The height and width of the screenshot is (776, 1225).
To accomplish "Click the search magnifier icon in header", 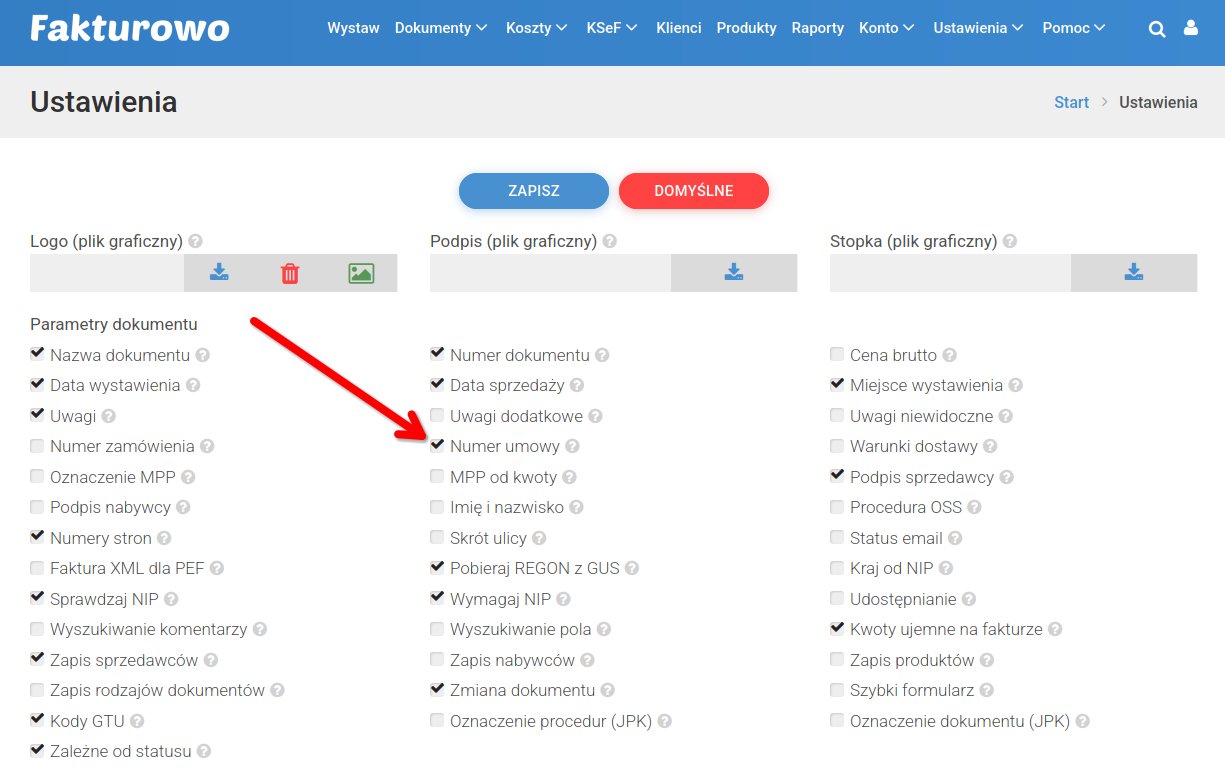I will (x=1157, y=29).
